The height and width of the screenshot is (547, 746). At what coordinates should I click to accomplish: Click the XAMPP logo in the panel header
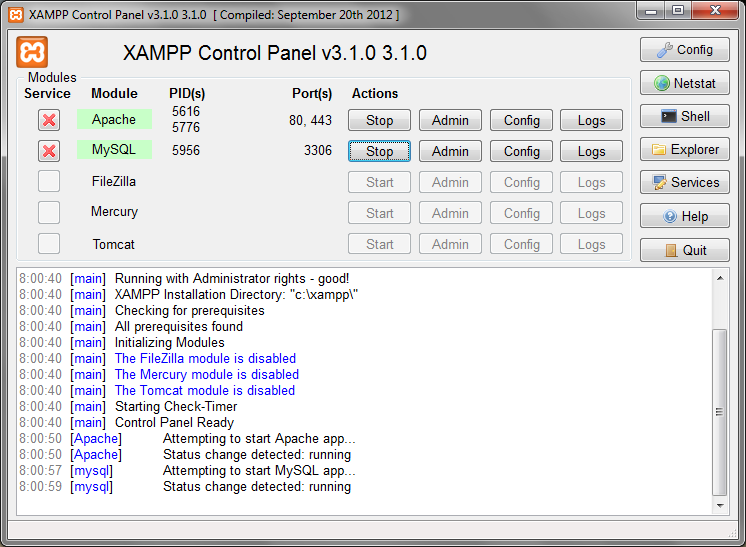32,52
